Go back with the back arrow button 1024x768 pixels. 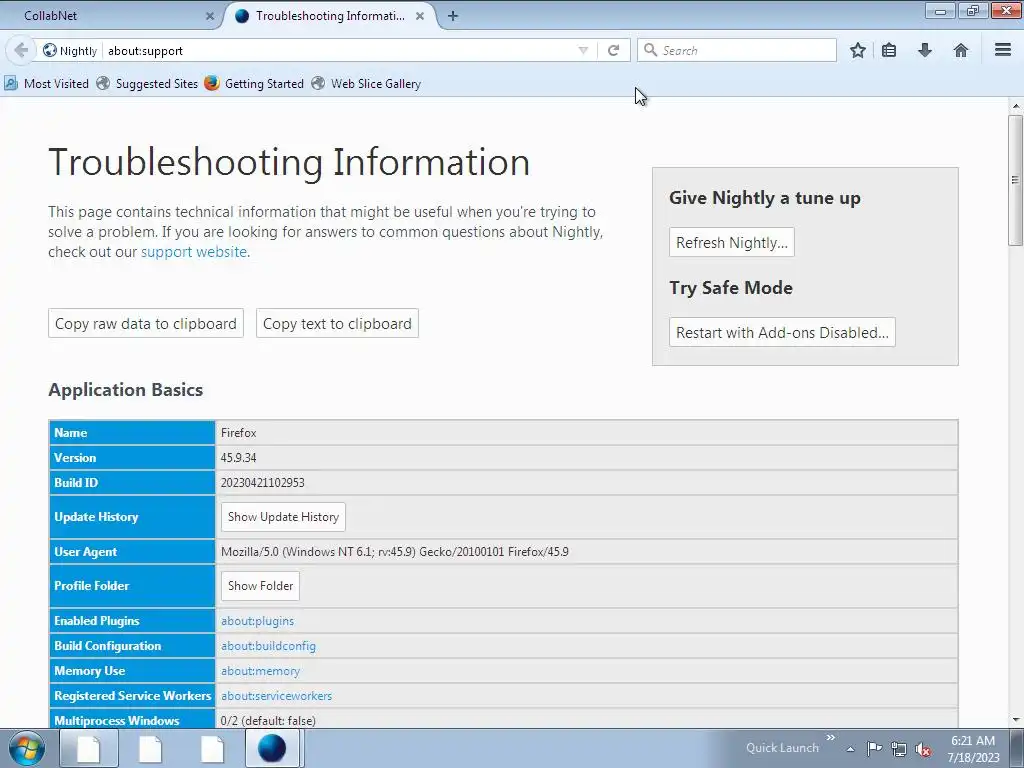[x=21, y=50]
